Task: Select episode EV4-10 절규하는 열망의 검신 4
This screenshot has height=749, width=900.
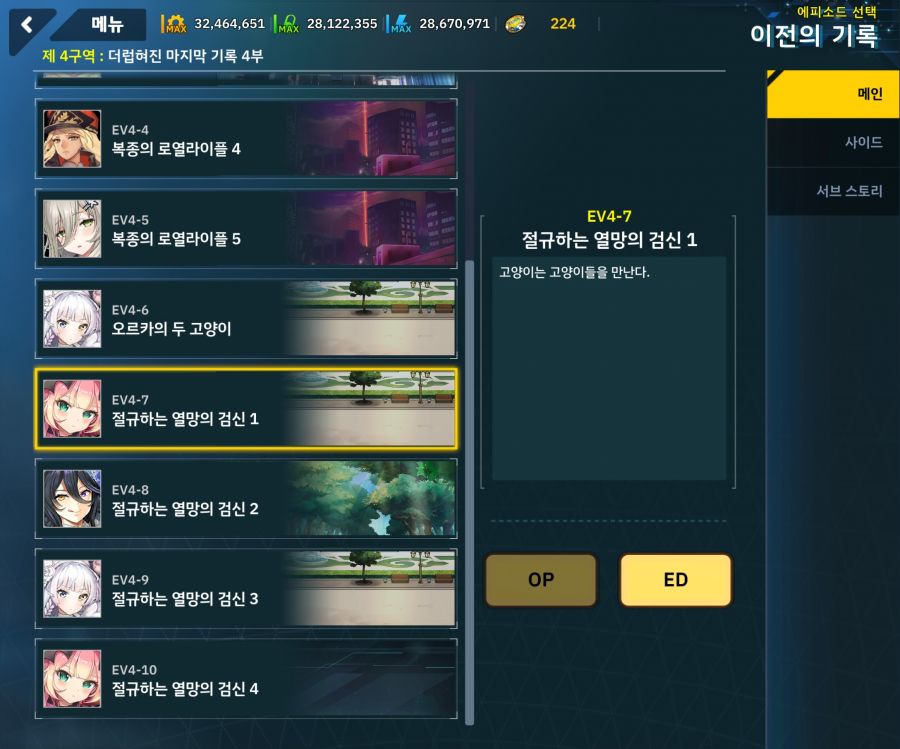Action: pyautogui.click(x=246, y=678)
